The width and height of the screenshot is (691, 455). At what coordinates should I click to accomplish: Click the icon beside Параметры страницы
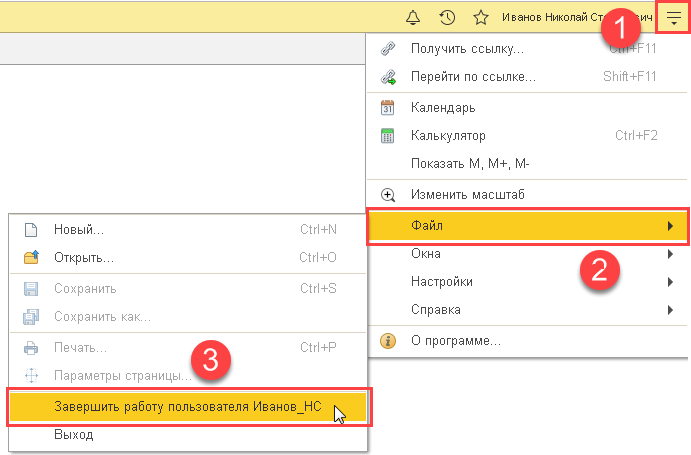31,376
